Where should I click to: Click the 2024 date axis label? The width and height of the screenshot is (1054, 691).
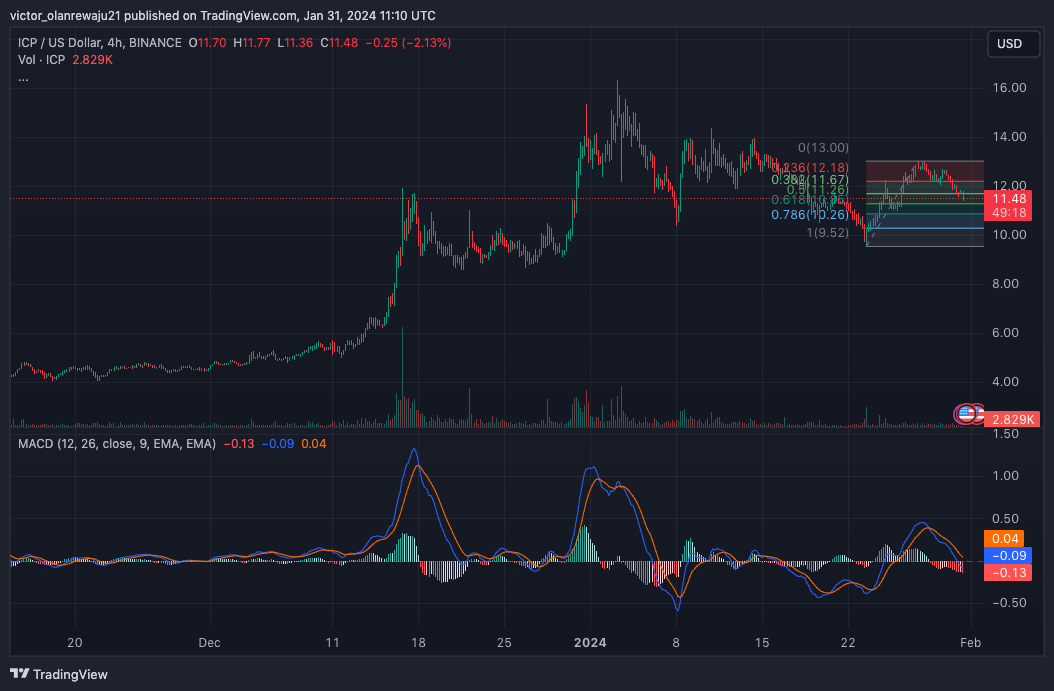(x=590, y=643)
